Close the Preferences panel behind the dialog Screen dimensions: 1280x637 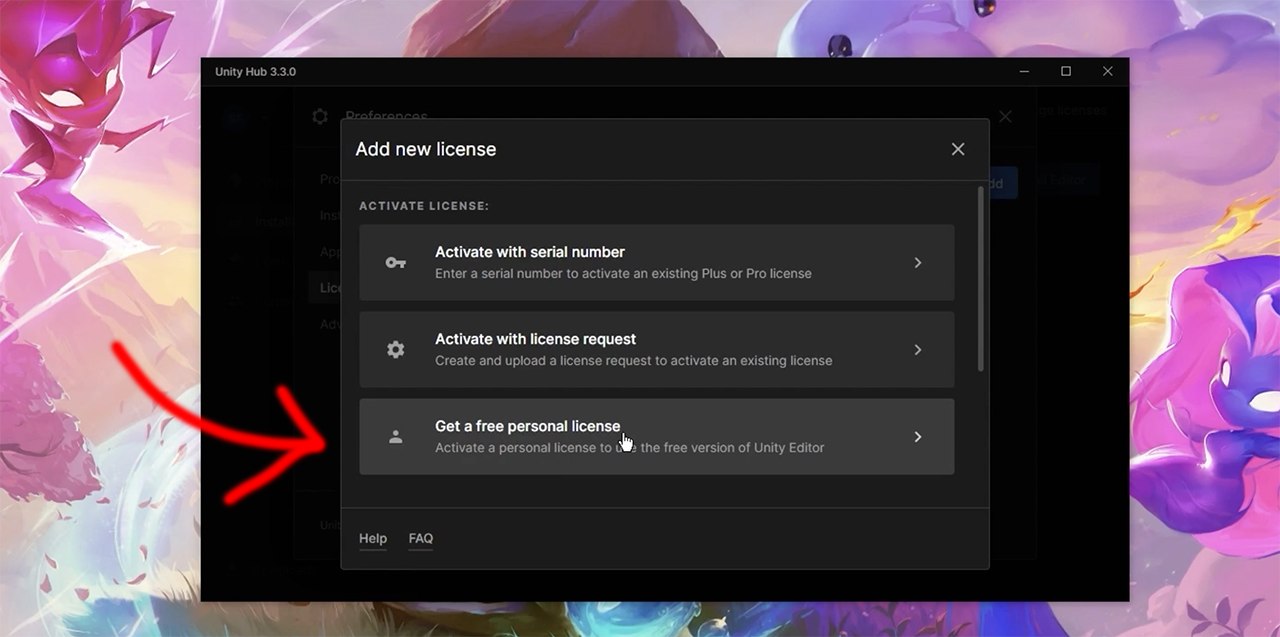pyautogui.click(x=1005, y=116)
